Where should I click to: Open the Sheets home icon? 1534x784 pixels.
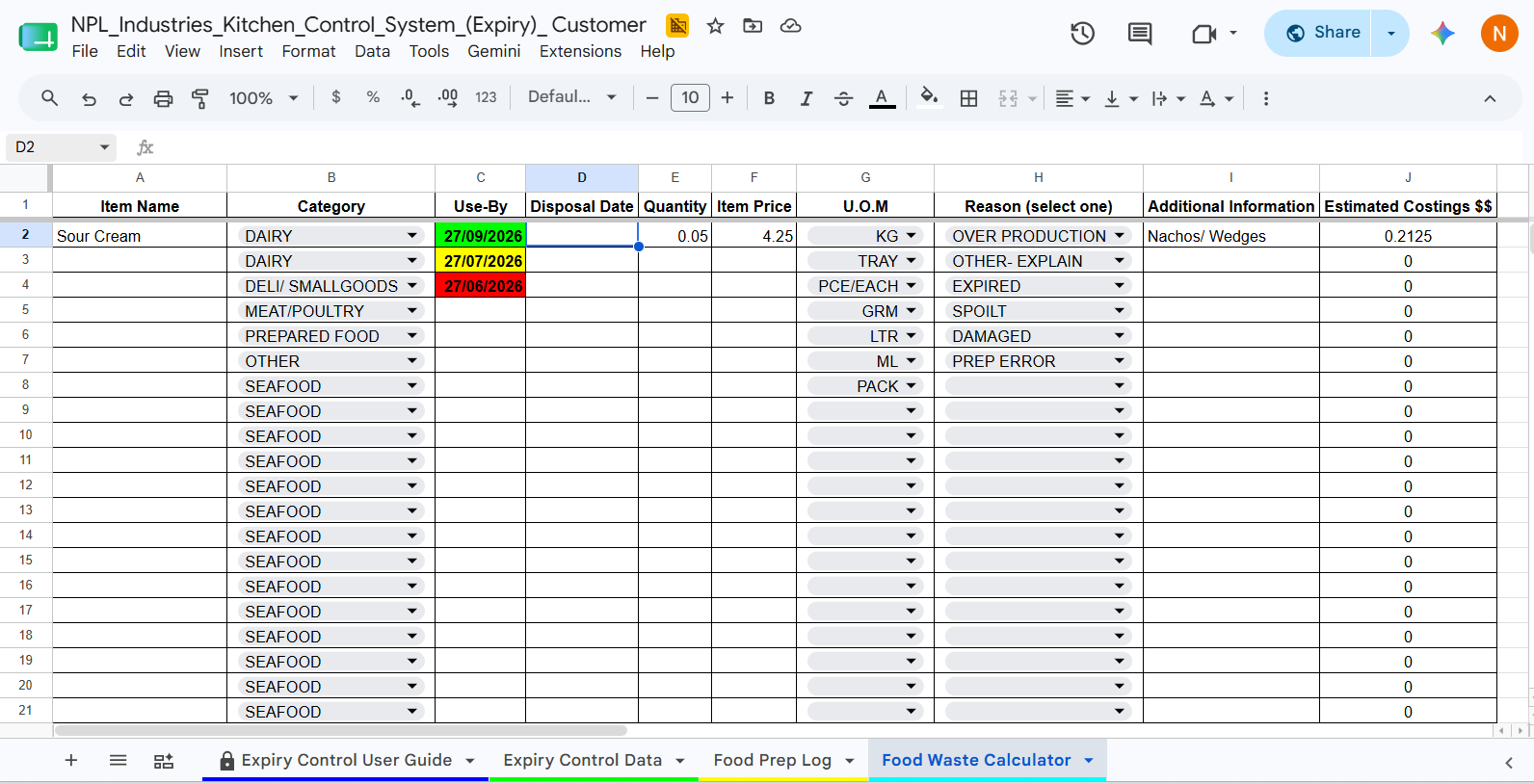coord(38,38)
